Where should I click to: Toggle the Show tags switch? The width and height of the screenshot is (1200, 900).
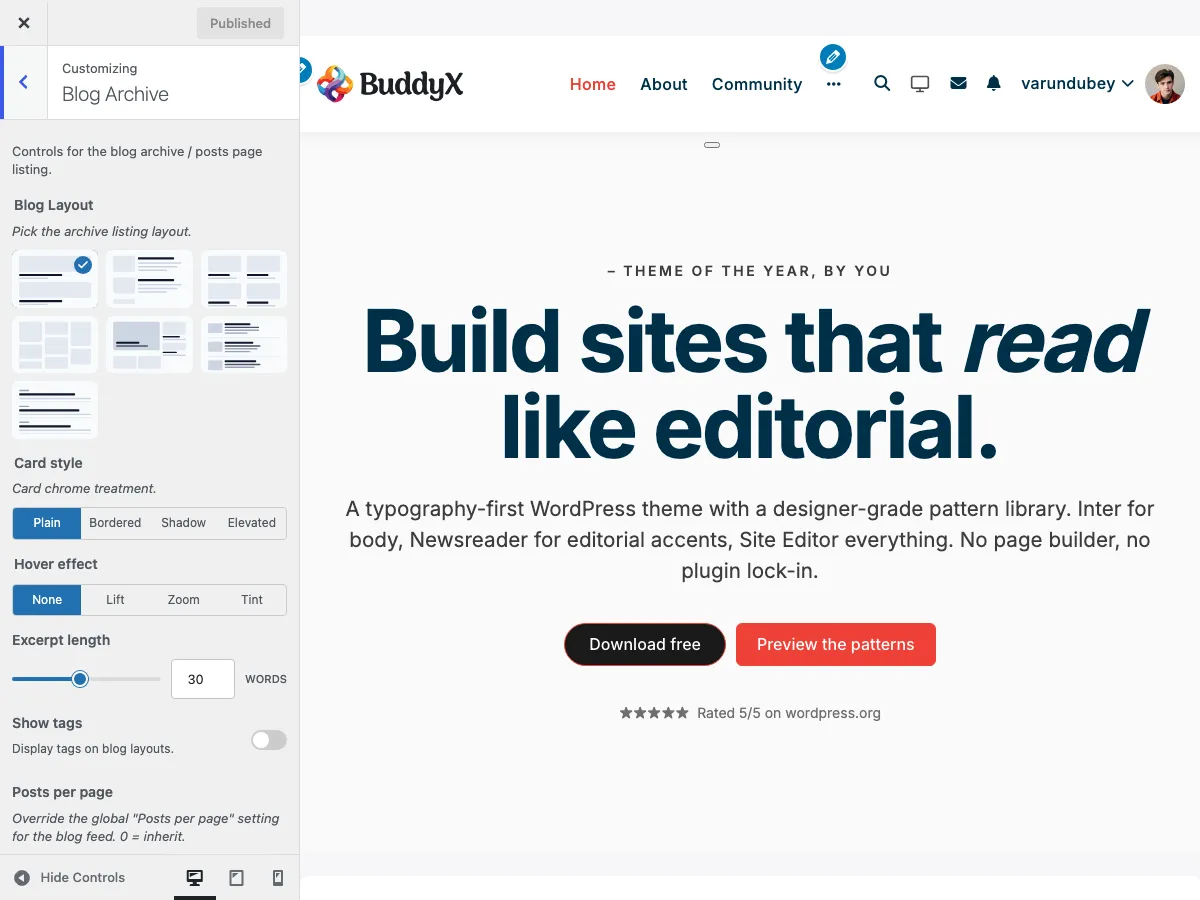[x=269, y=740]
